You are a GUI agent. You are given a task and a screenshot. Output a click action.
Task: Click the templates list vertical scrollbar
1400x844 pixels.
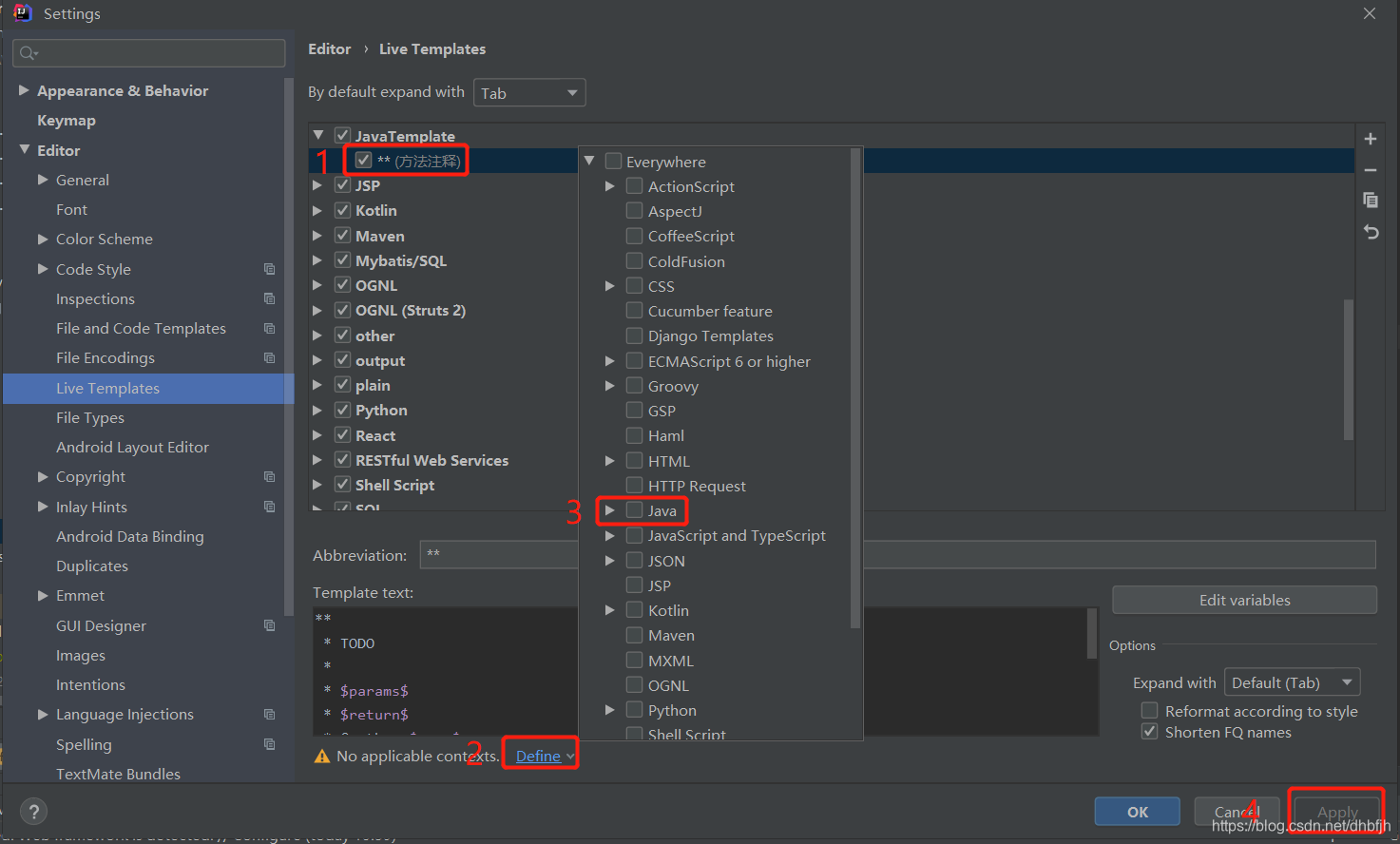(1348, 370)
